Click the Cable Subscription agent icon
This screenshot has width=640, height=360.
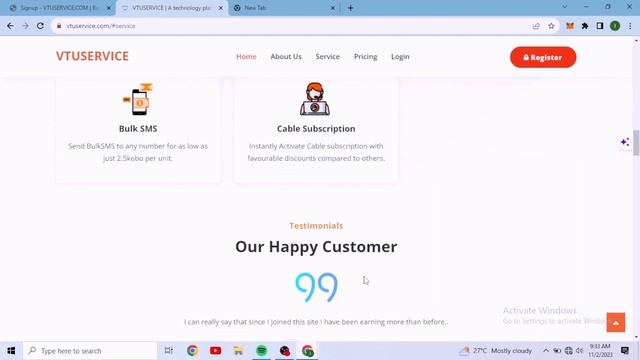[315, 99]
